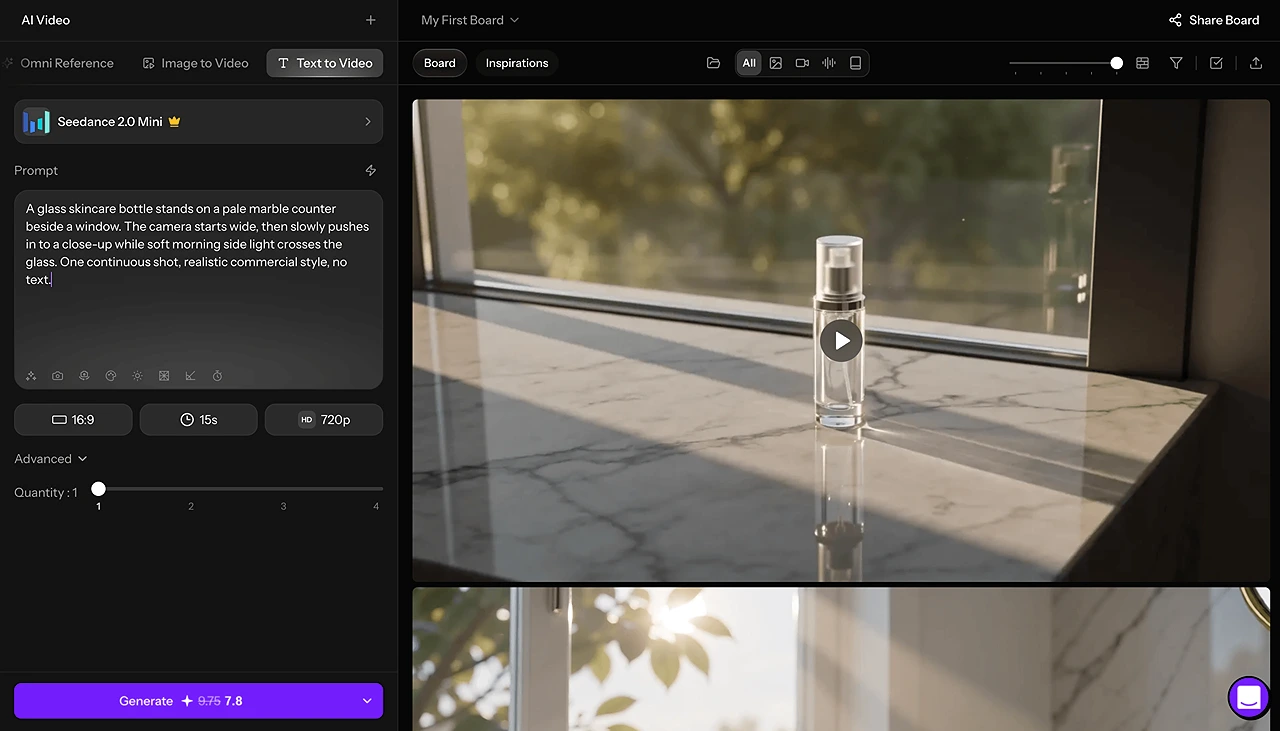
Task: Click the Prompt label
Action: (x=36, y=170)
